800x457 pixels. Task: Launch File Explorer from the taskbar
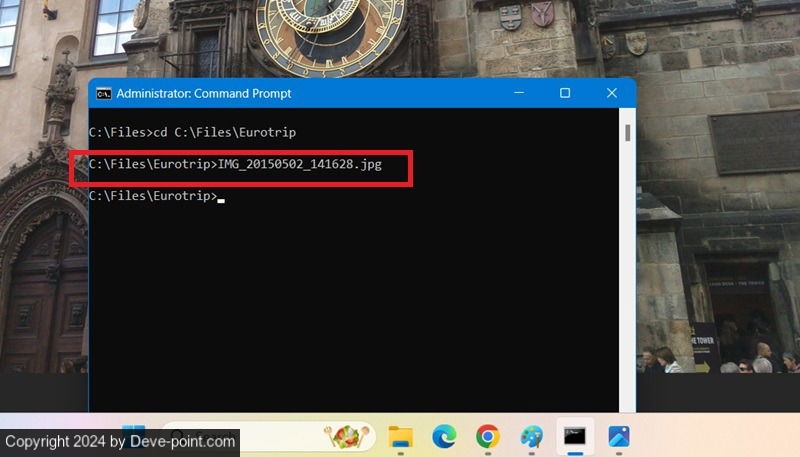pyautogui.click(x=401, y=436)
